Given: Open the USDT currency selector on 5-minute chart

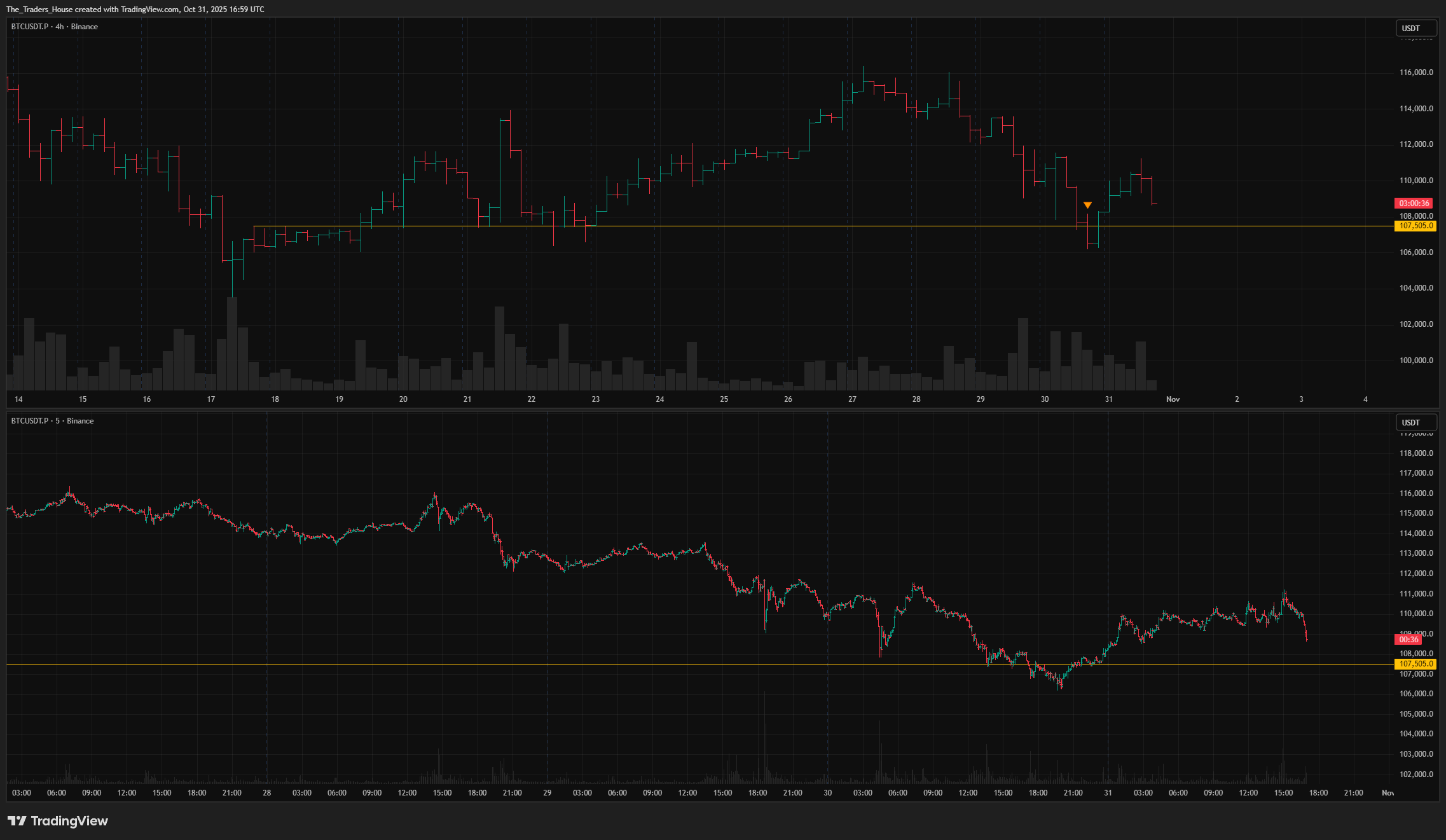Looking at the screenshot, I should click(x=1416, y=422).
